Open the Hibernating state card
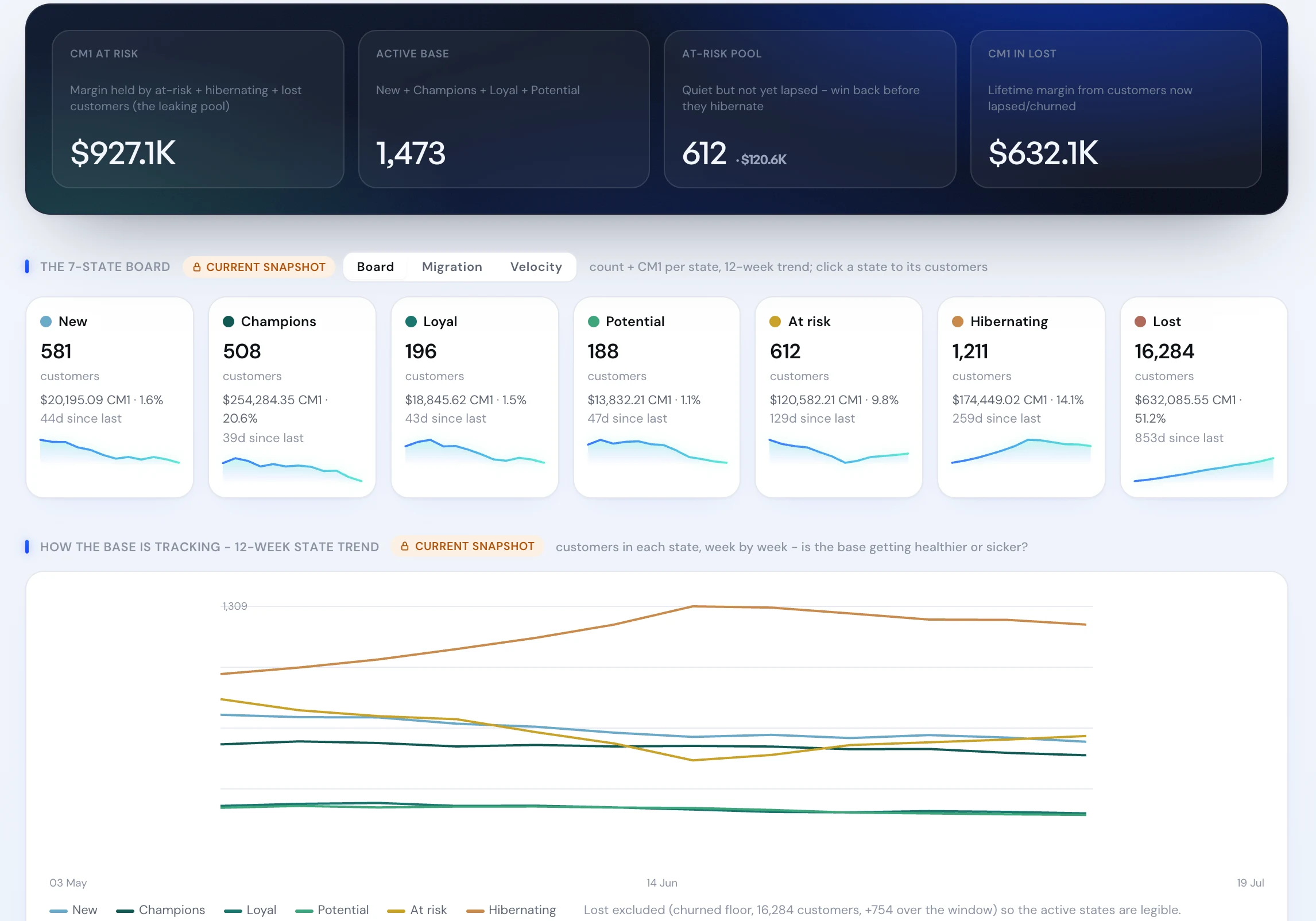Viewport: 1316px width, 921px height. (x=1021, y=397)
